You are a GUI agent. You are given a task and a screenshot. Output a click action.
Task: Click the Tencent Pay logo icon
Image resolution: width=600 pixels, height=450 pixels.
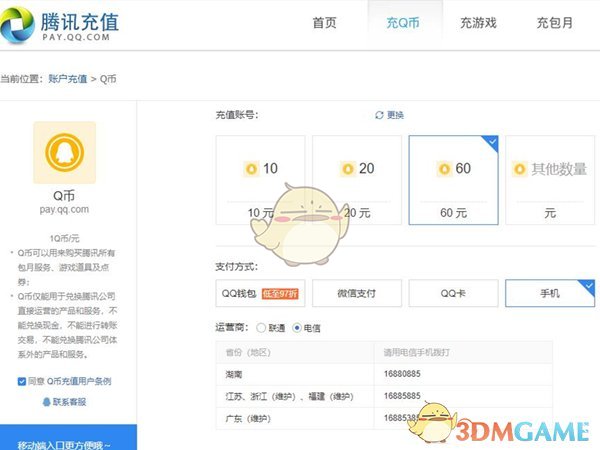click(16, 24)
